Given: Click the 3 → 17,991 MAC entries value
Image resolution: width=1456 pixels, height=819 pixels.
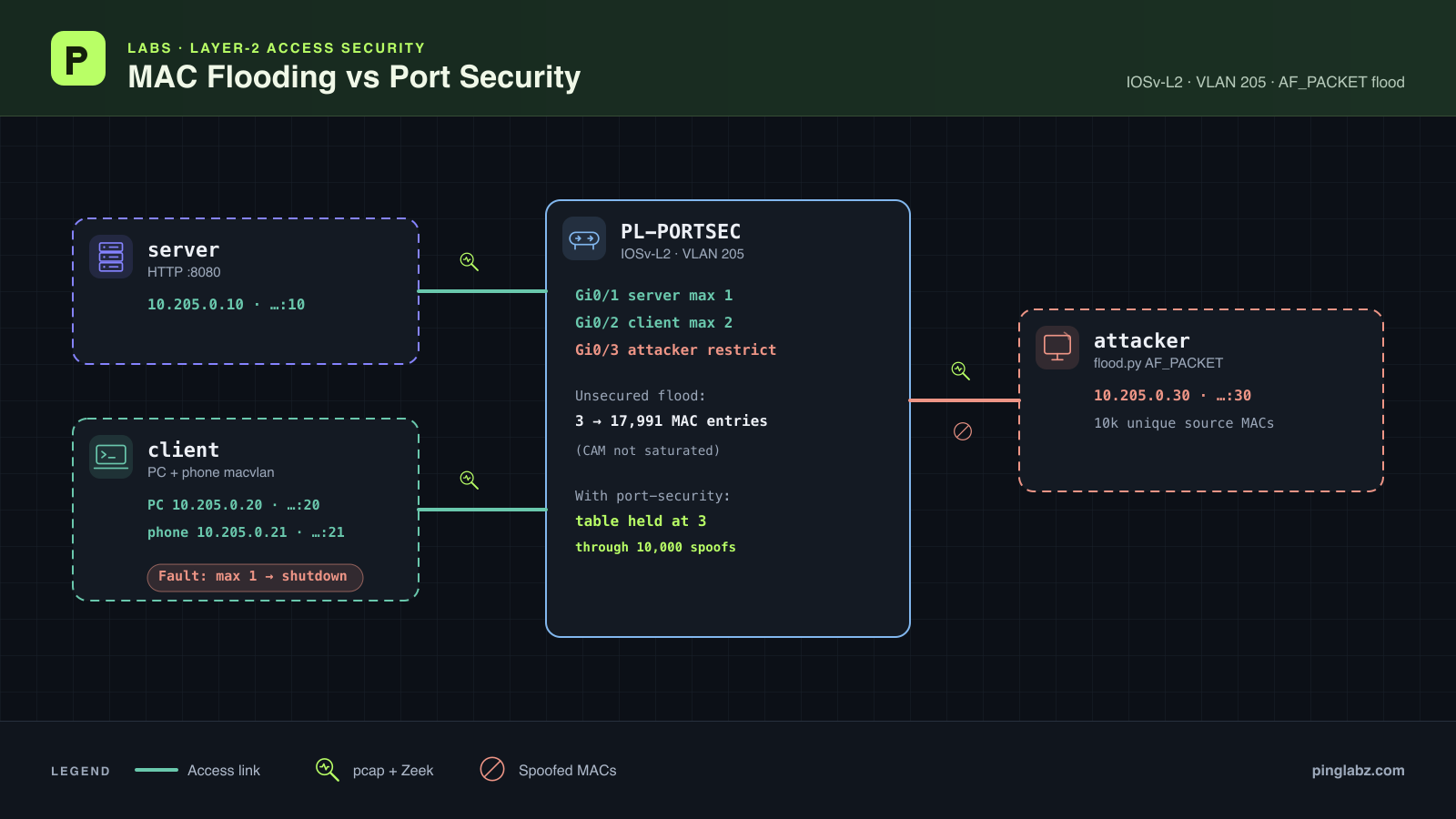Looking at the screenshot, I should (x=672, y=421).
